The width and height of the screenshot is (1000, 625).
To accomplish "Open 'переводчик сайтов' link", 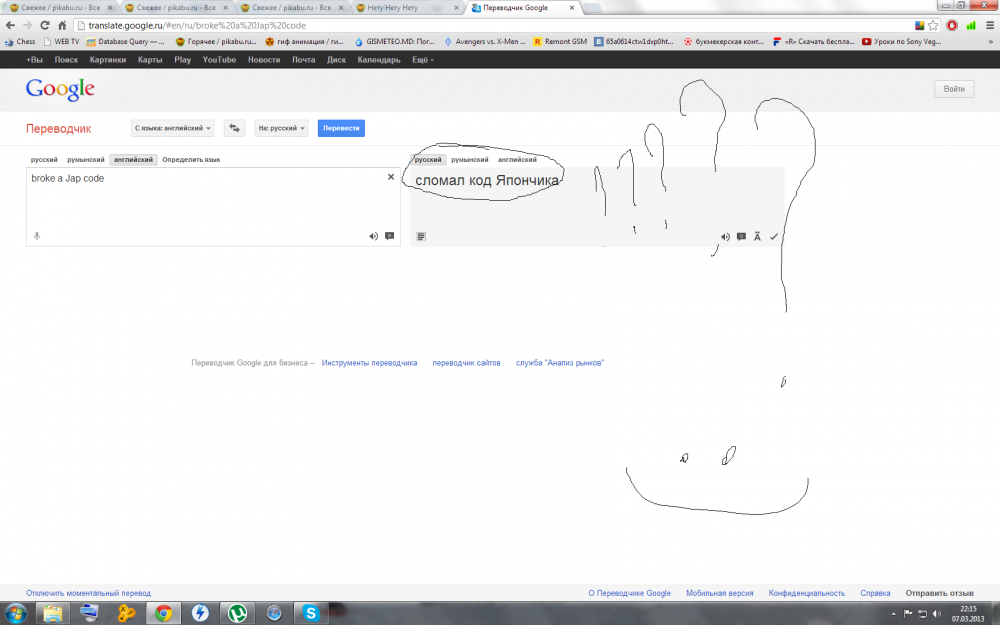I will [x=466, y=363].
